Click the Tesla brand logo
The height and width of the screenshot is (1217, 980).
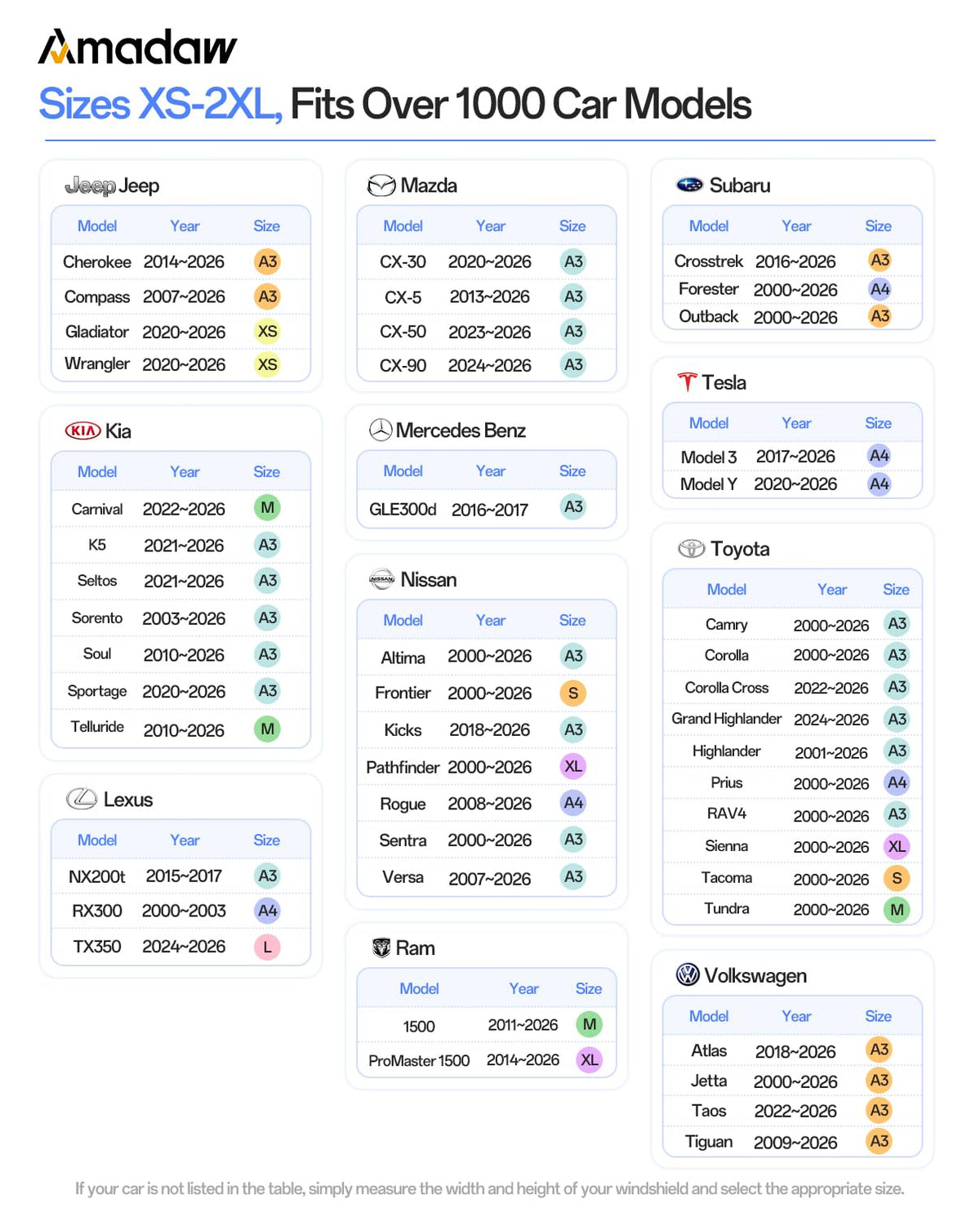[x=687, y=381]
